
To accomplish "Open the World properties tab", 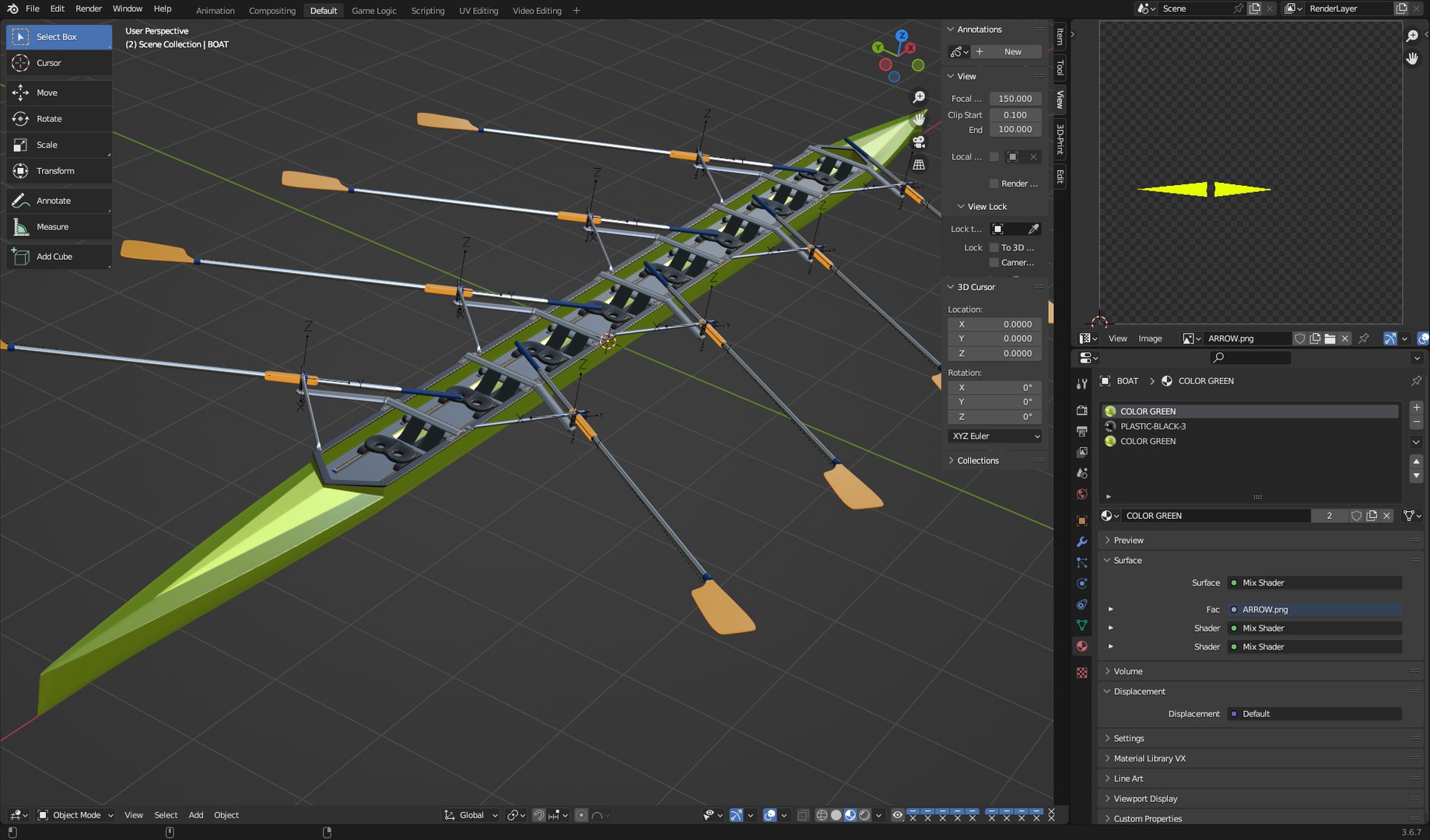I will click(x=1081, y=494).
